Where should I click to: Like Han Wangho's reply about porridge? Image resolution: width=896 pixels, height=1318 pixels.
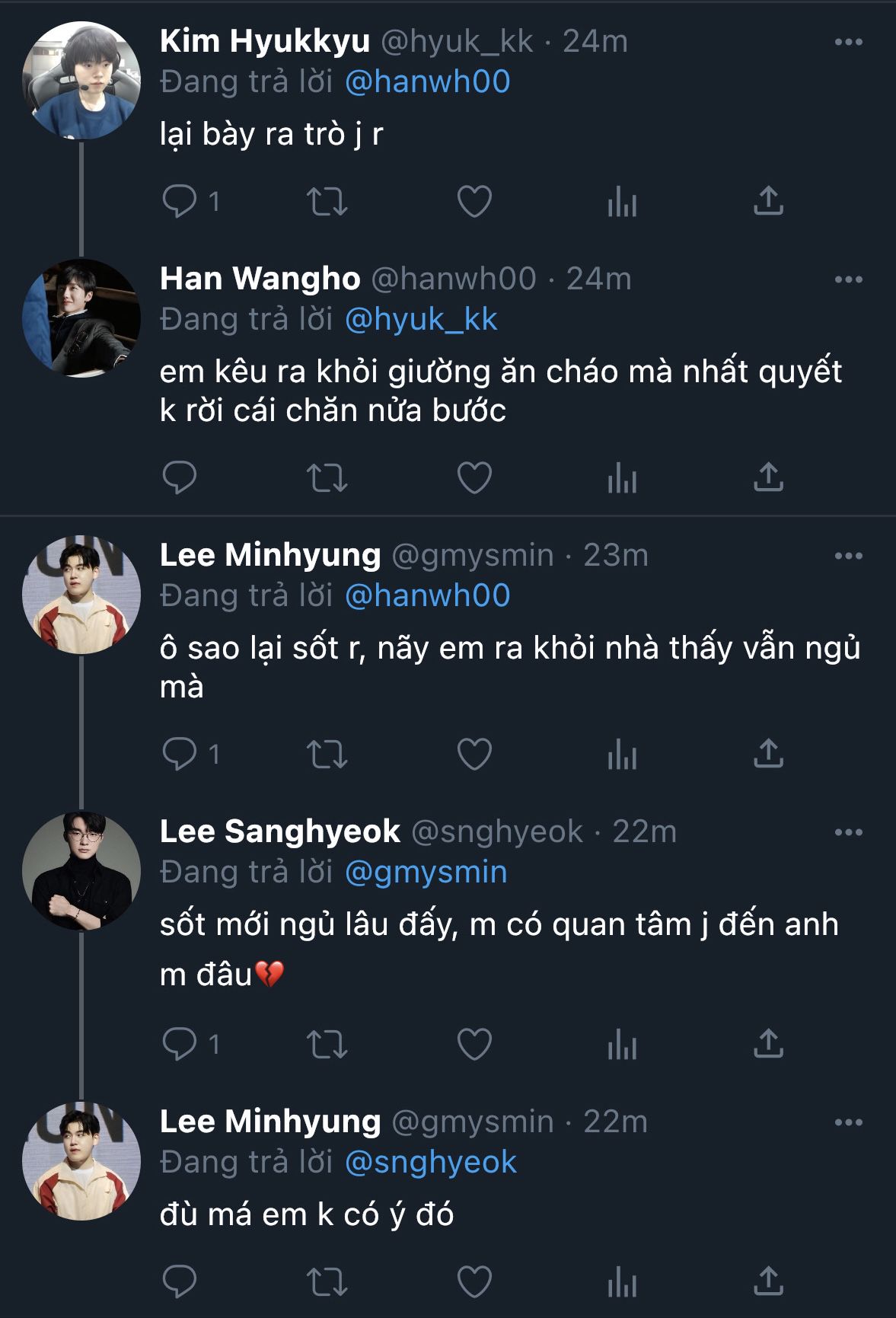(474, 478)
